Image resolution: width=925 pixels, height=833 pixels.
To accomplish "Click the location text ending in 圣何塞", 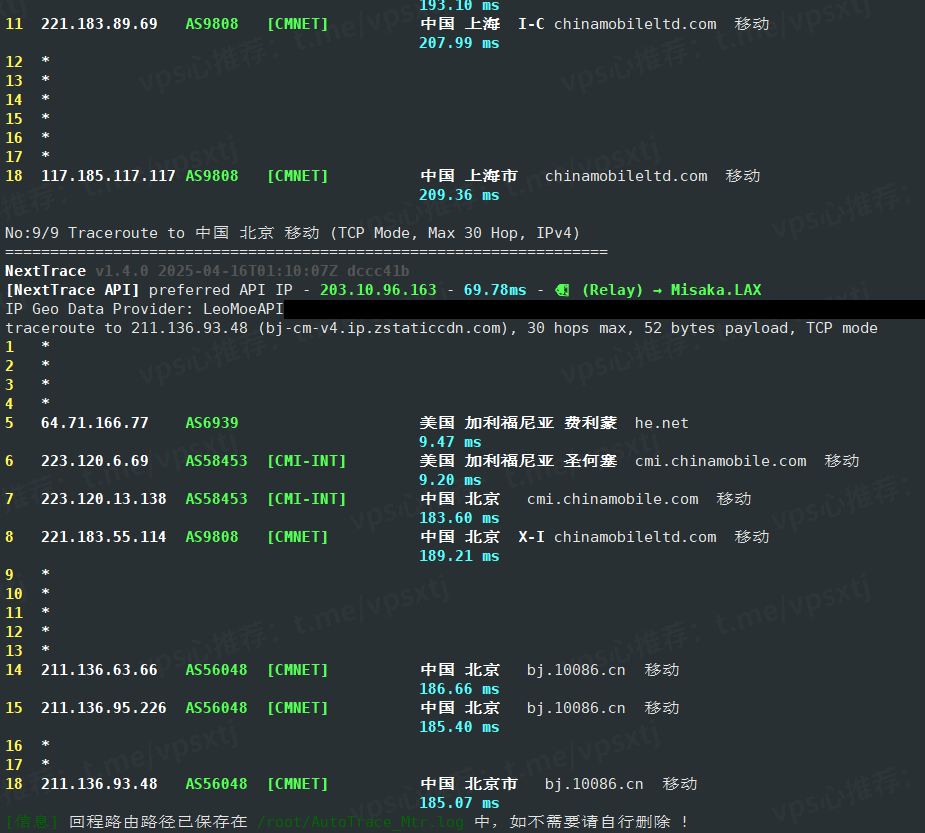I will pyautogui.click(x=519, y=461).
